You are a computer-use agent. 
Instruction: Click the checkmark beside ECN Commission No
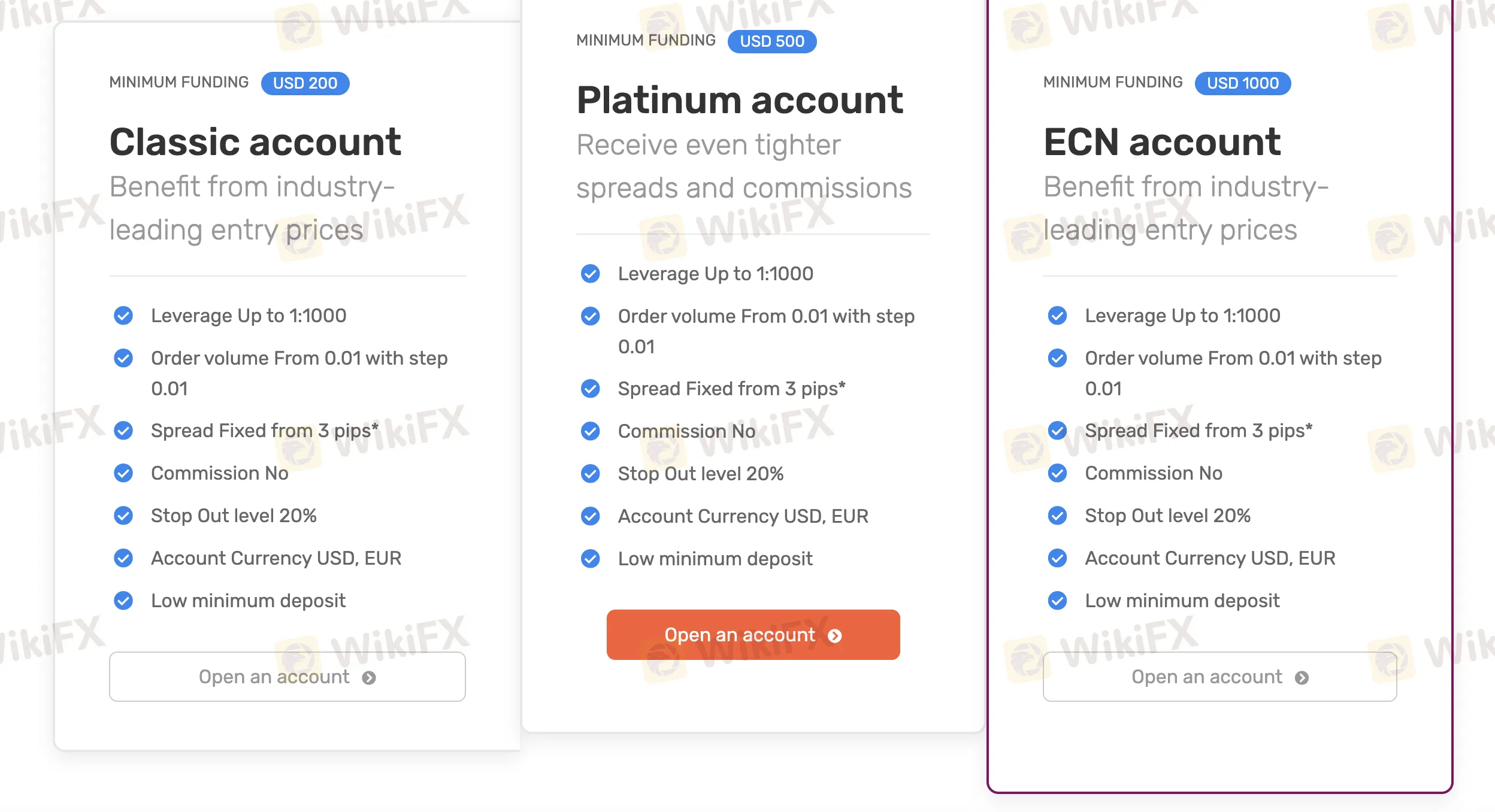pos(1058,473)
